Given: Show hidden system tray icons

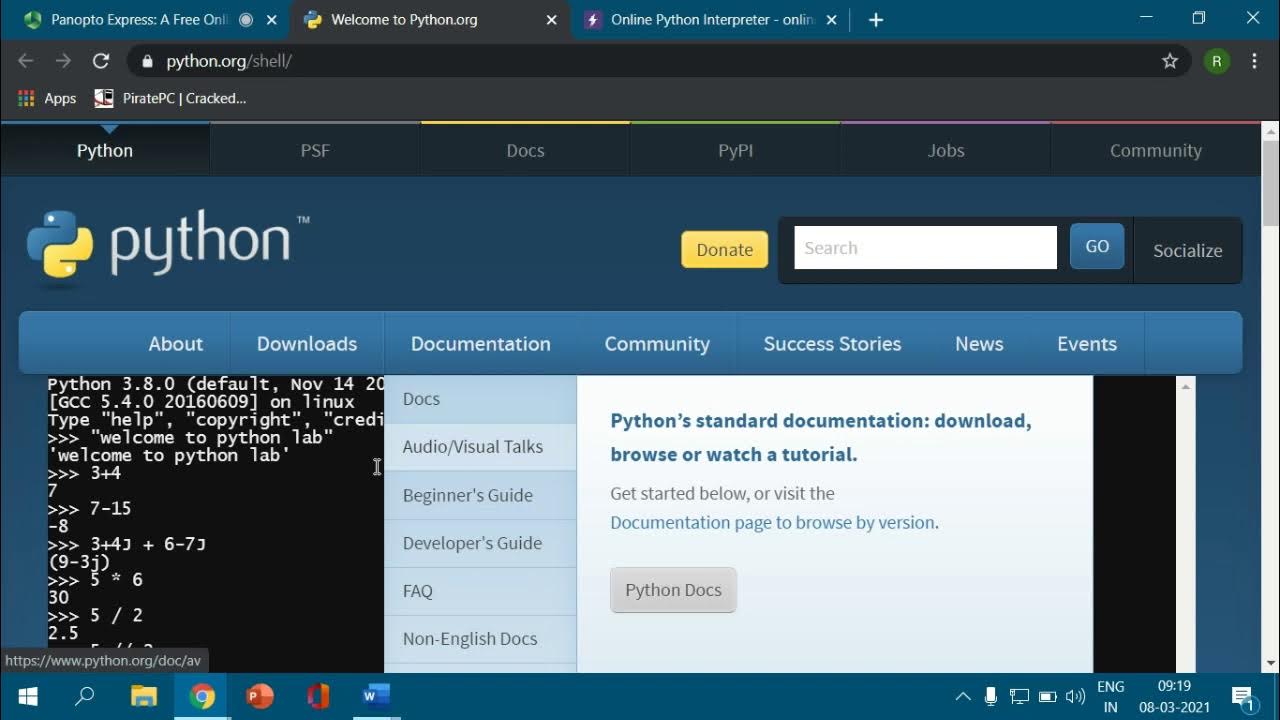Looking at the screenshot, I should (x=962, y=697).
